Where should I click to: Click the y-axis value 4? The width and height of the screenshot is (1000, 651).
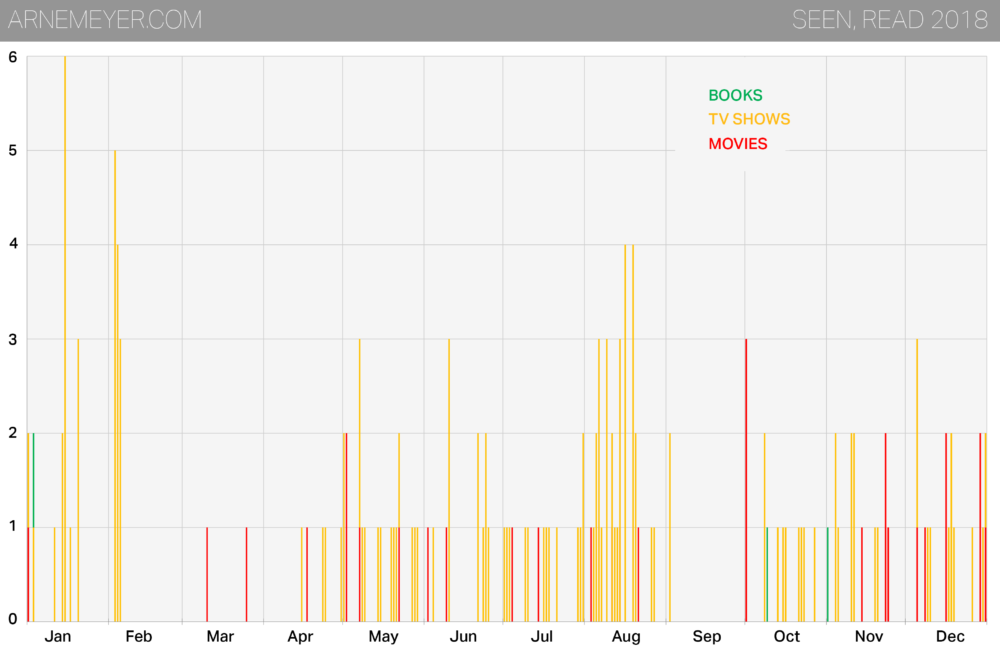tap(13, 244)
